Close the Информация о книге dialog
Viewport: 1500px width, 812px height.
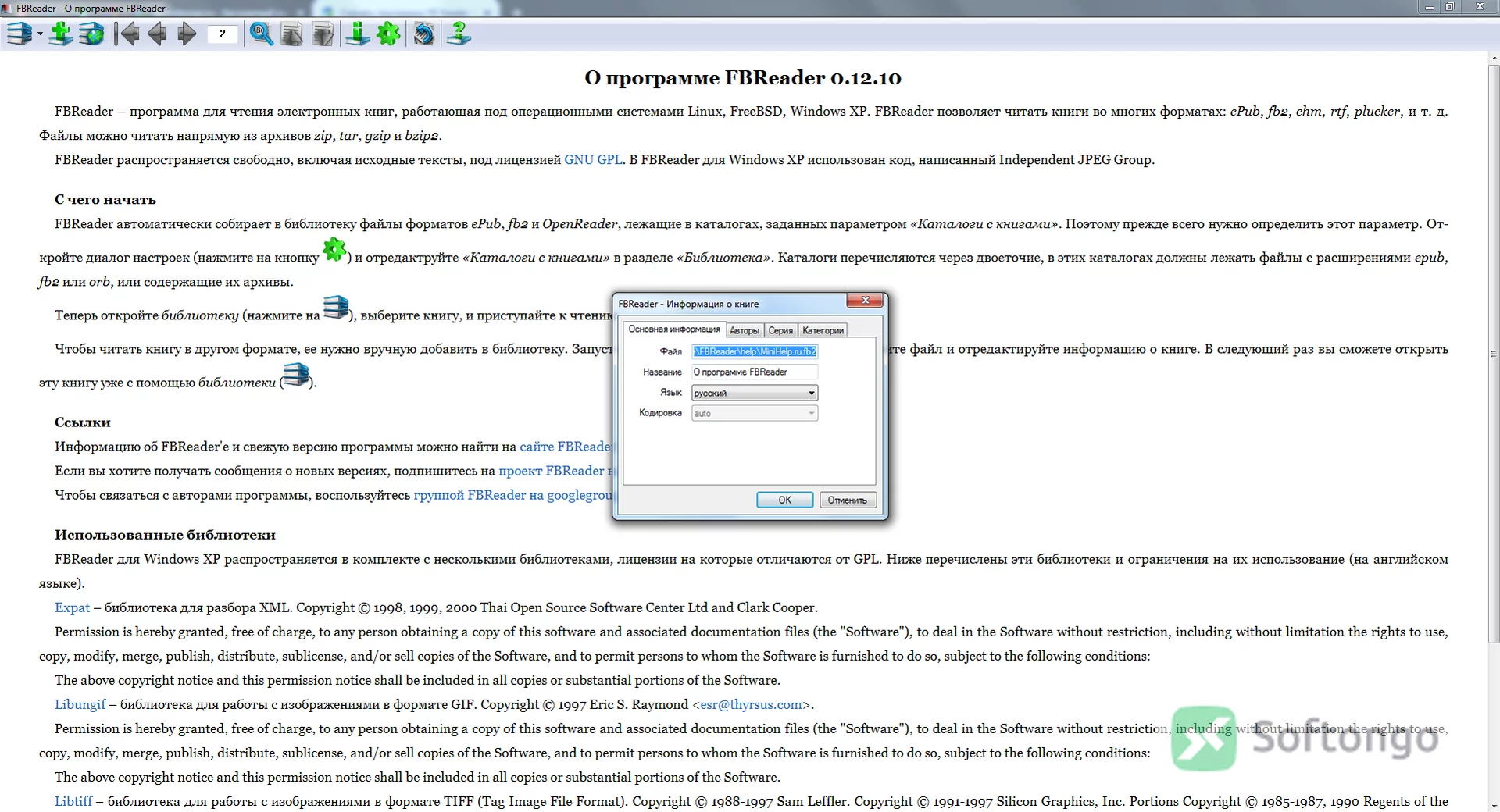coord(865,301)
